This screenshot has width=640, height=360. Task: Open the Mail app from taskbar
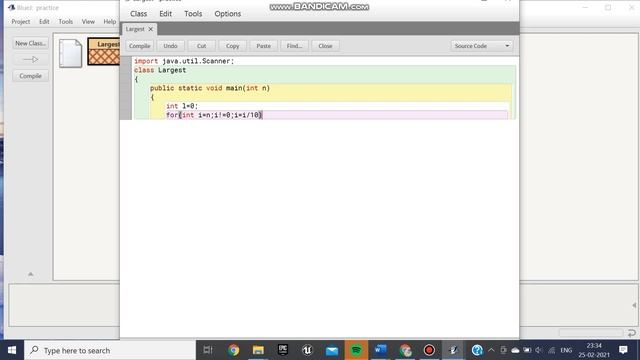(x=332, y=350)
